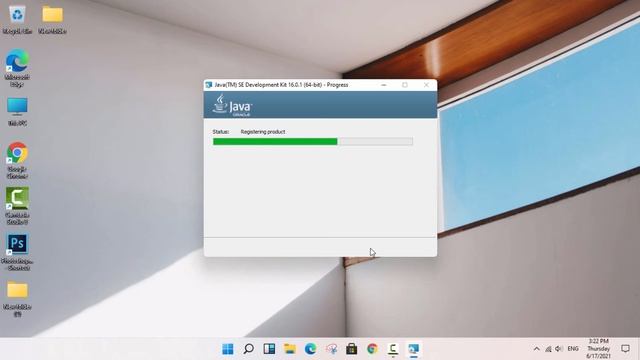Click the "Registering product" status text
This screenshot has height=360, width=640.
pos(263,132)
